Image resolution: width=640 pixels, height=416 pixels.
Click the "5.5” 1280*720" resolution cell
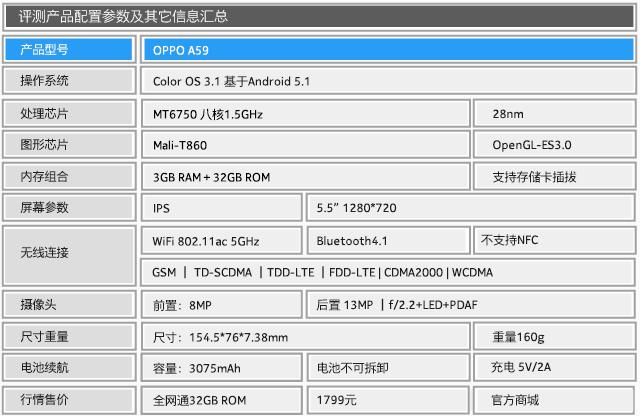click(x=471, y=207)
